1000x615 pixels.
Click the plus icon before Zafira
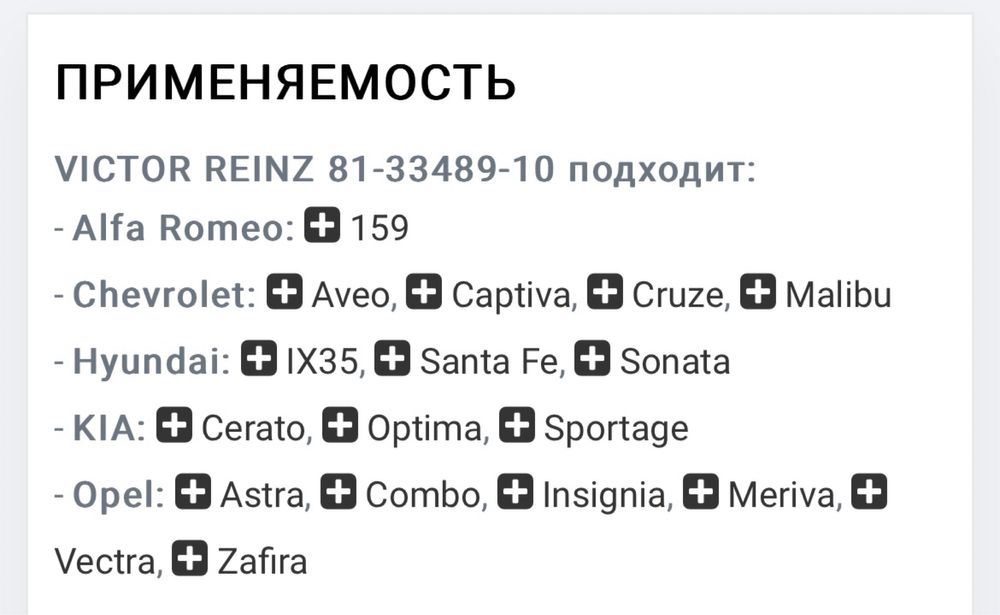(190, 560)
